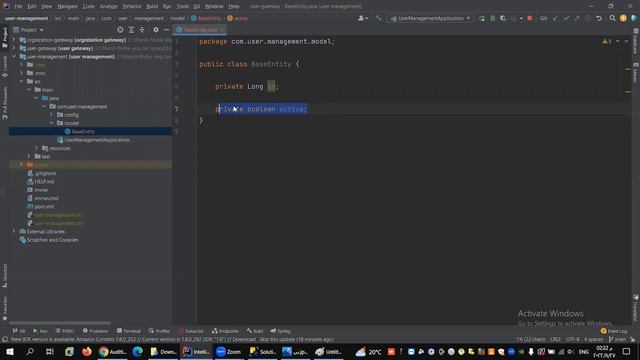Open the Refactor menu
Viewport: 640px width, 360px height.
pyautogui.click(x=132, y=7)
